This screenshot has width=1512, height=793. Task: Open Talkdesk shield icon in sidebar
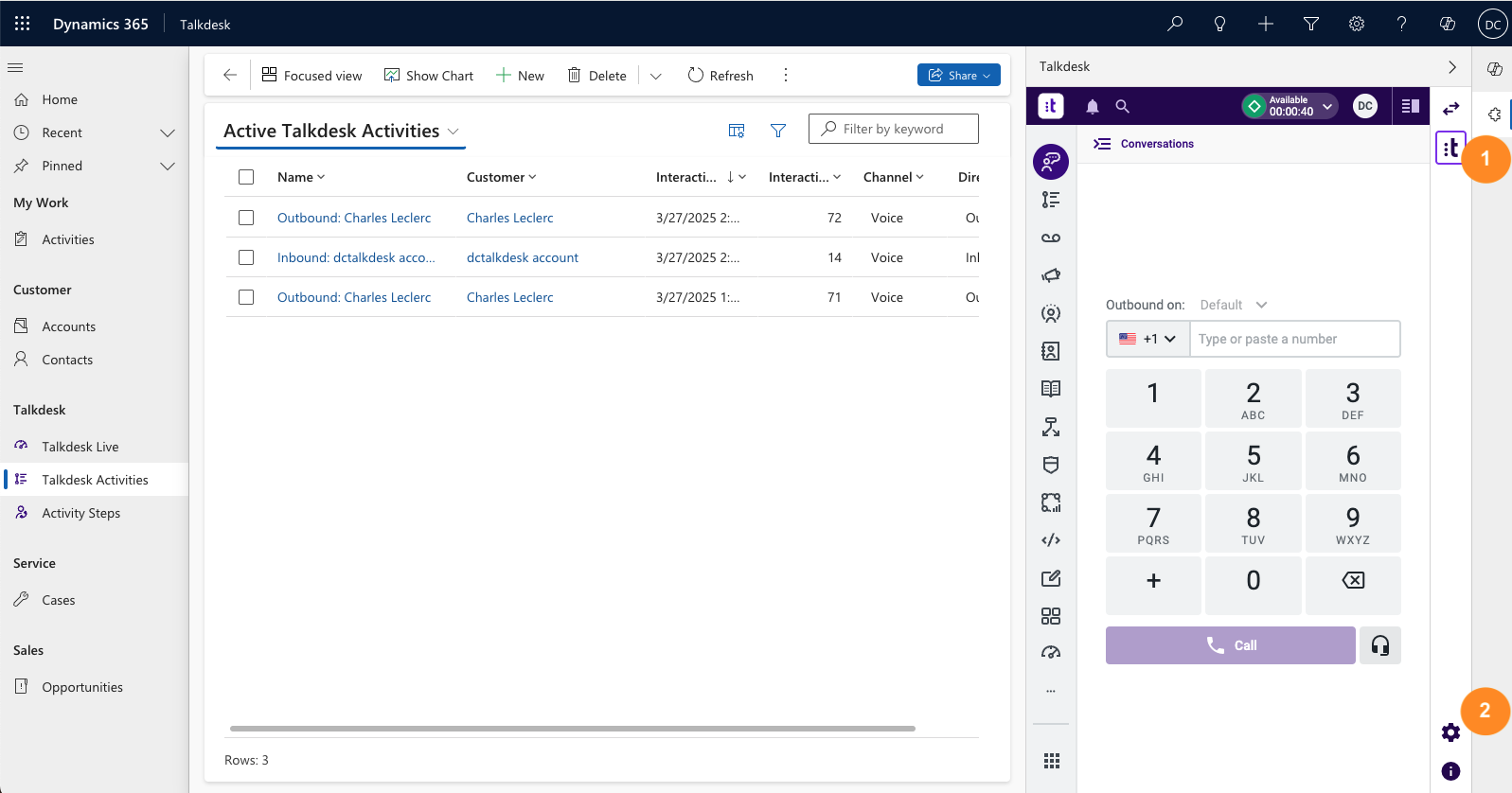point(1051,465)
